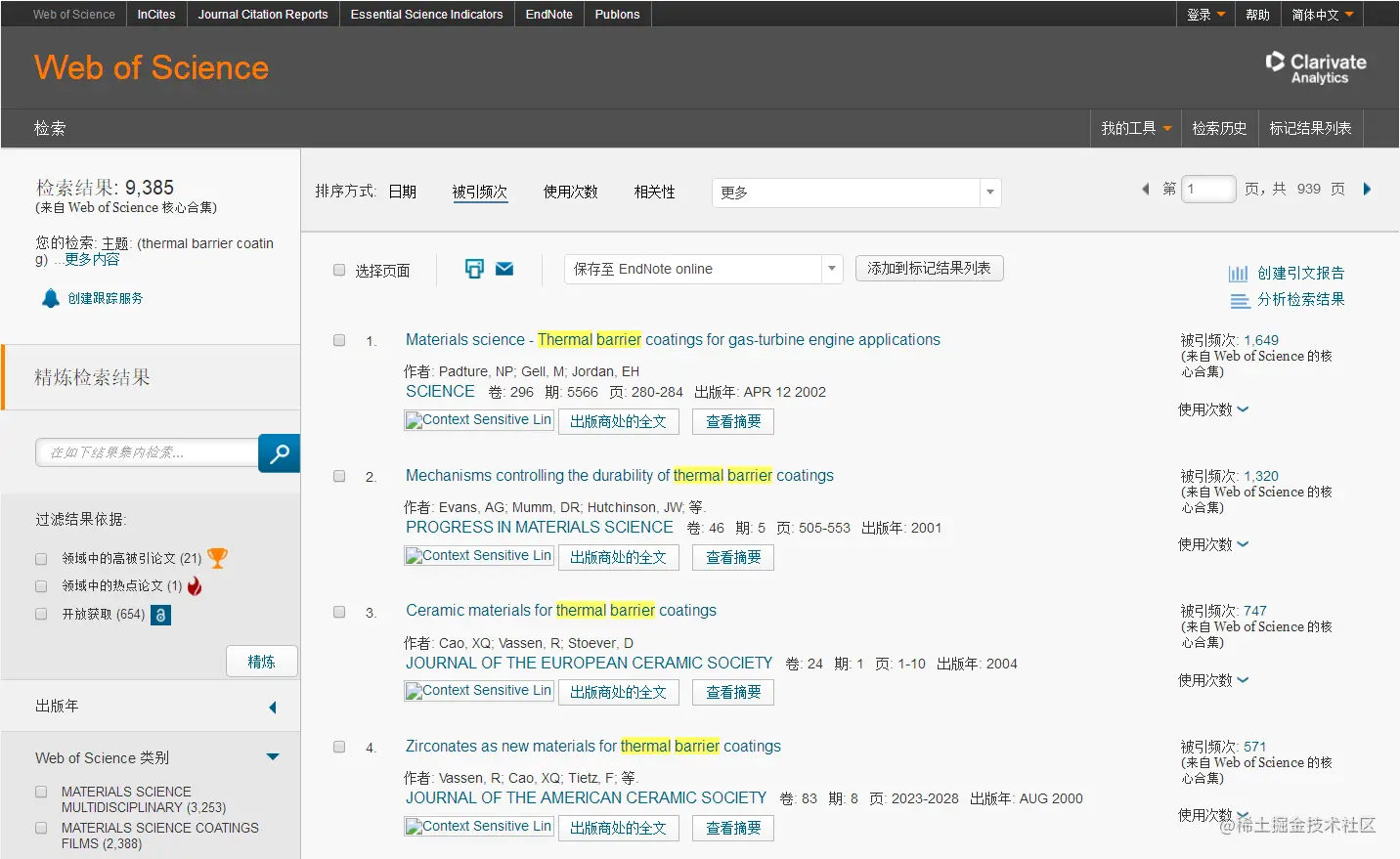
Task: Click the trophy icon for highly cited papers
Action: click(x=217, y=558)
